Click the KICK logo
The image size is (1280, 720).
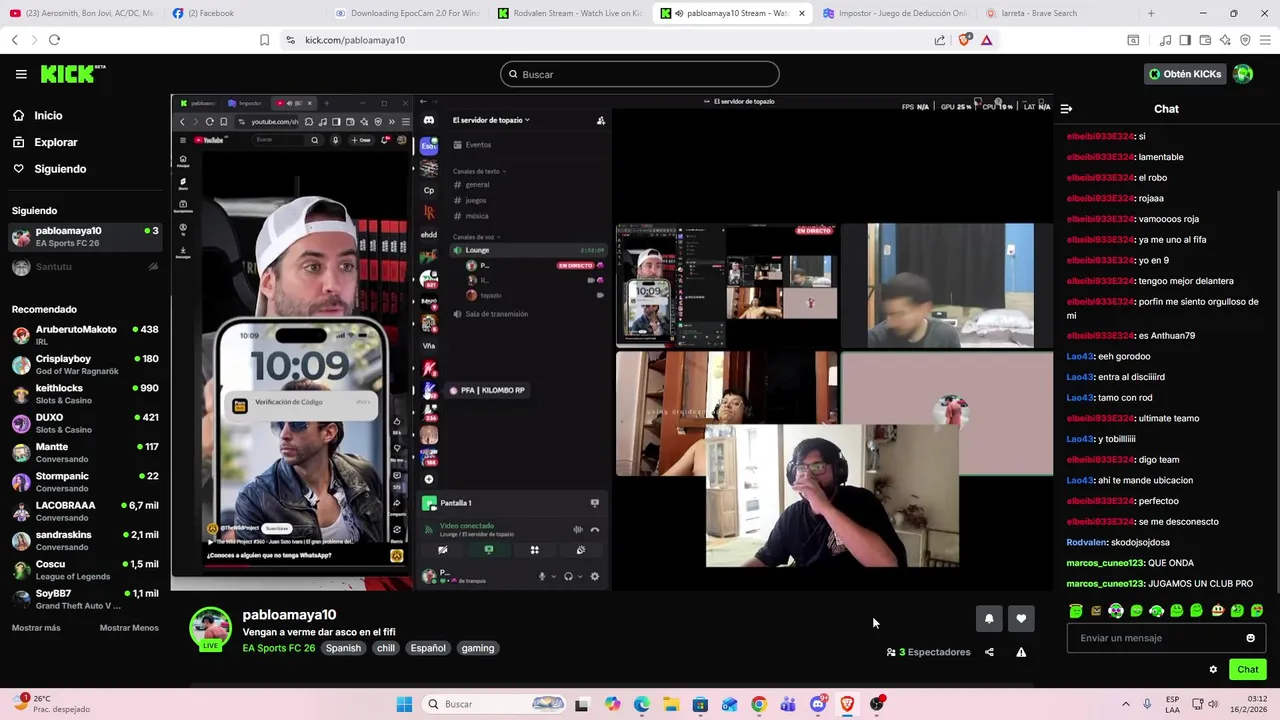(x=72, y=74)
